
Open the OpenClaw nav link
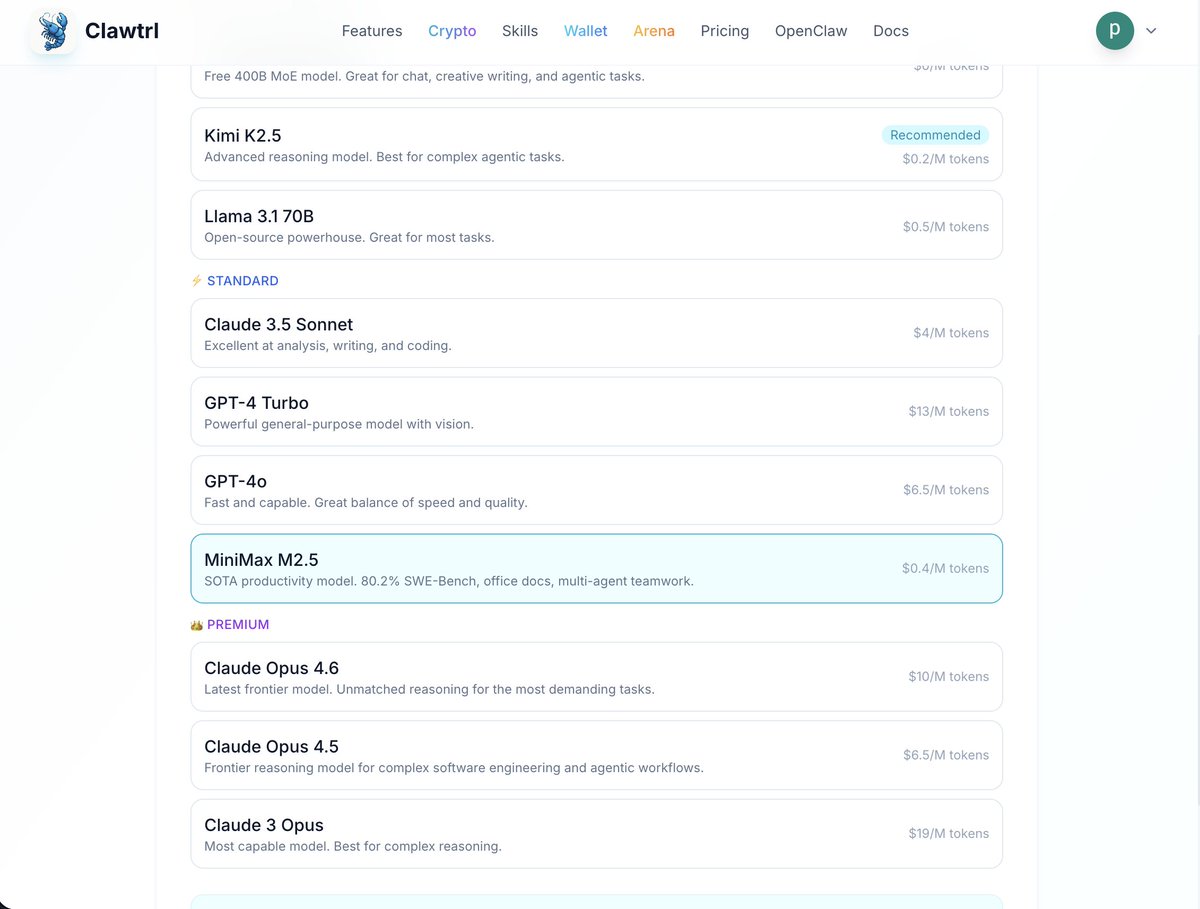tap(811, 31)
